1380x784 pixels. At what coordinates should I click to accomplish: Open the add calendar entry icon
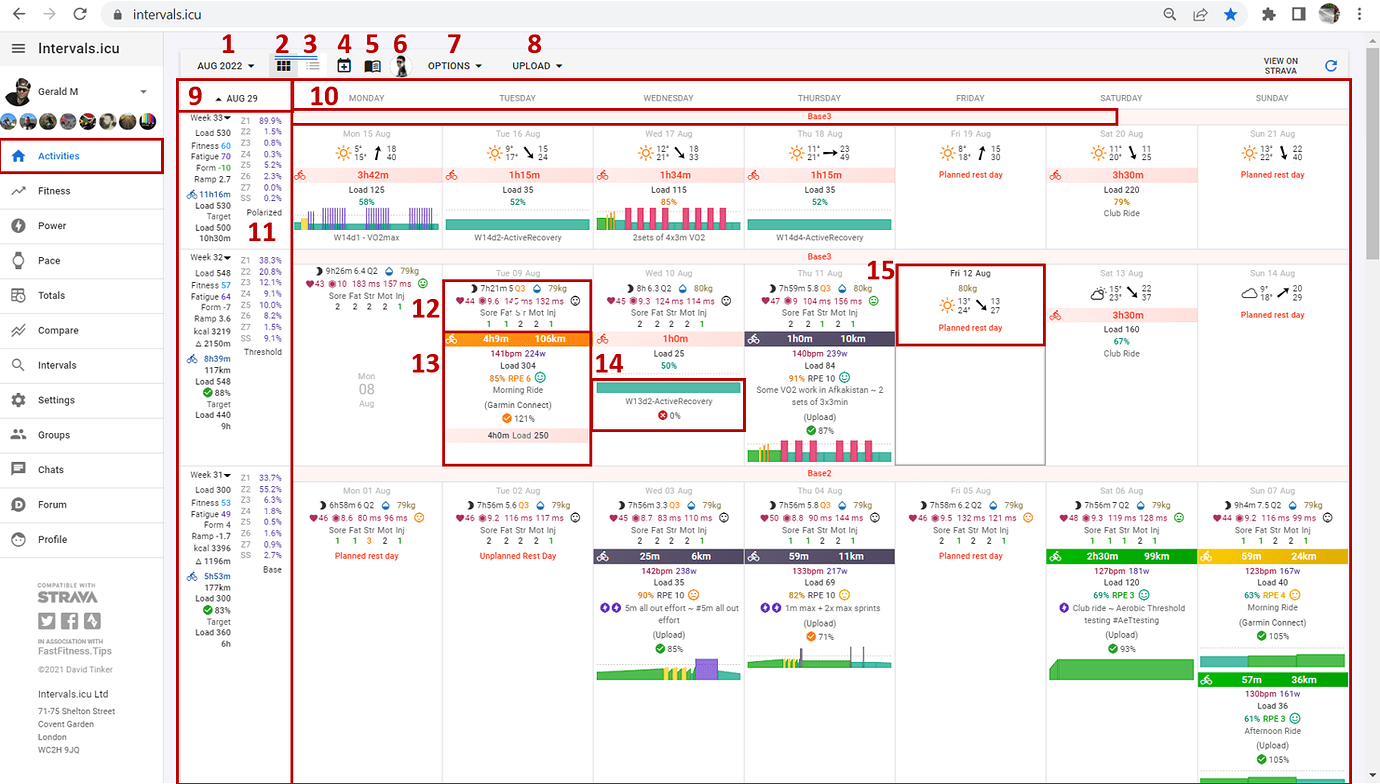pos(343,64)
